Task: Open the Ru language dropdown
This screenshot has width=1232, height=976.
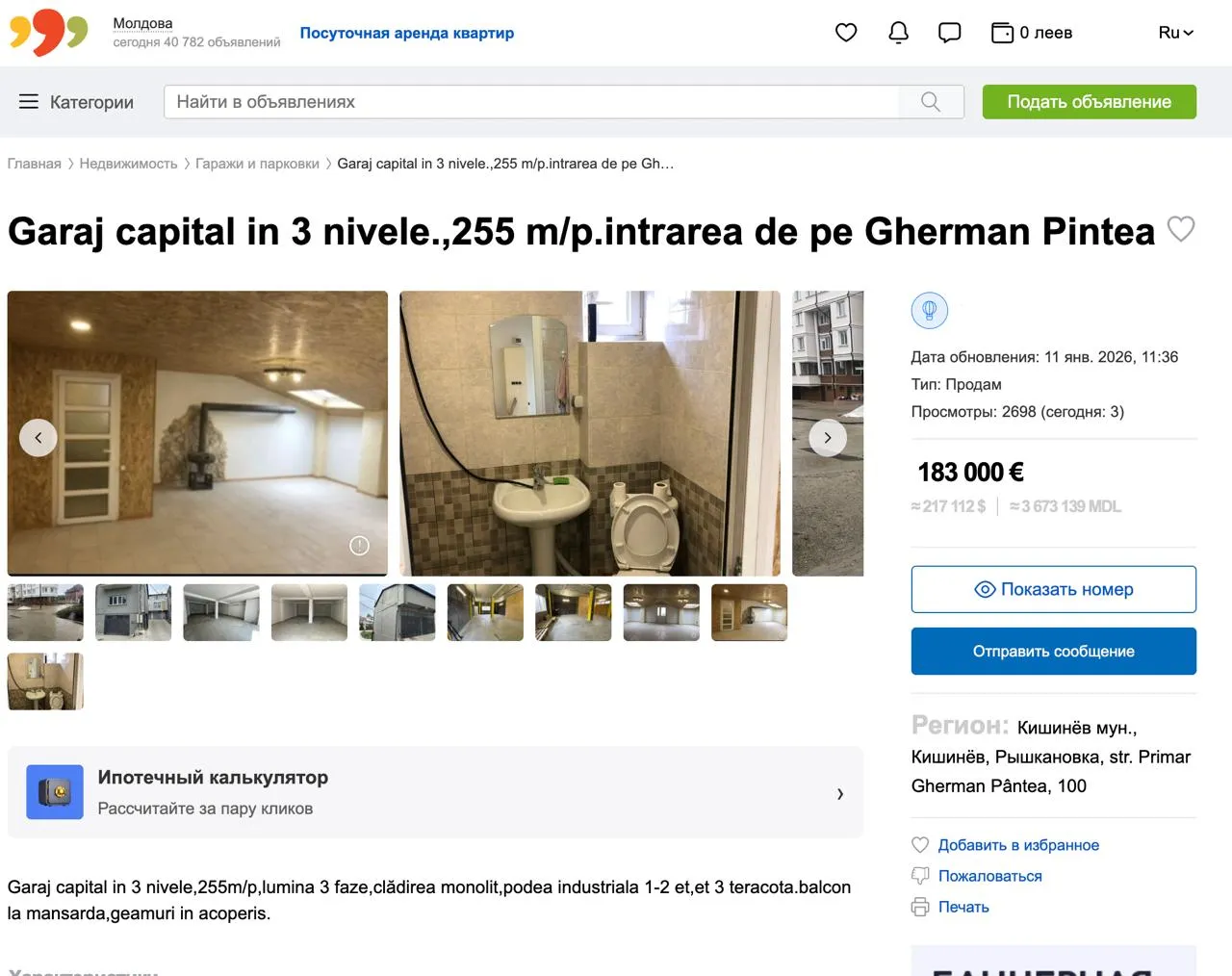Action: tap(1175, 33)
